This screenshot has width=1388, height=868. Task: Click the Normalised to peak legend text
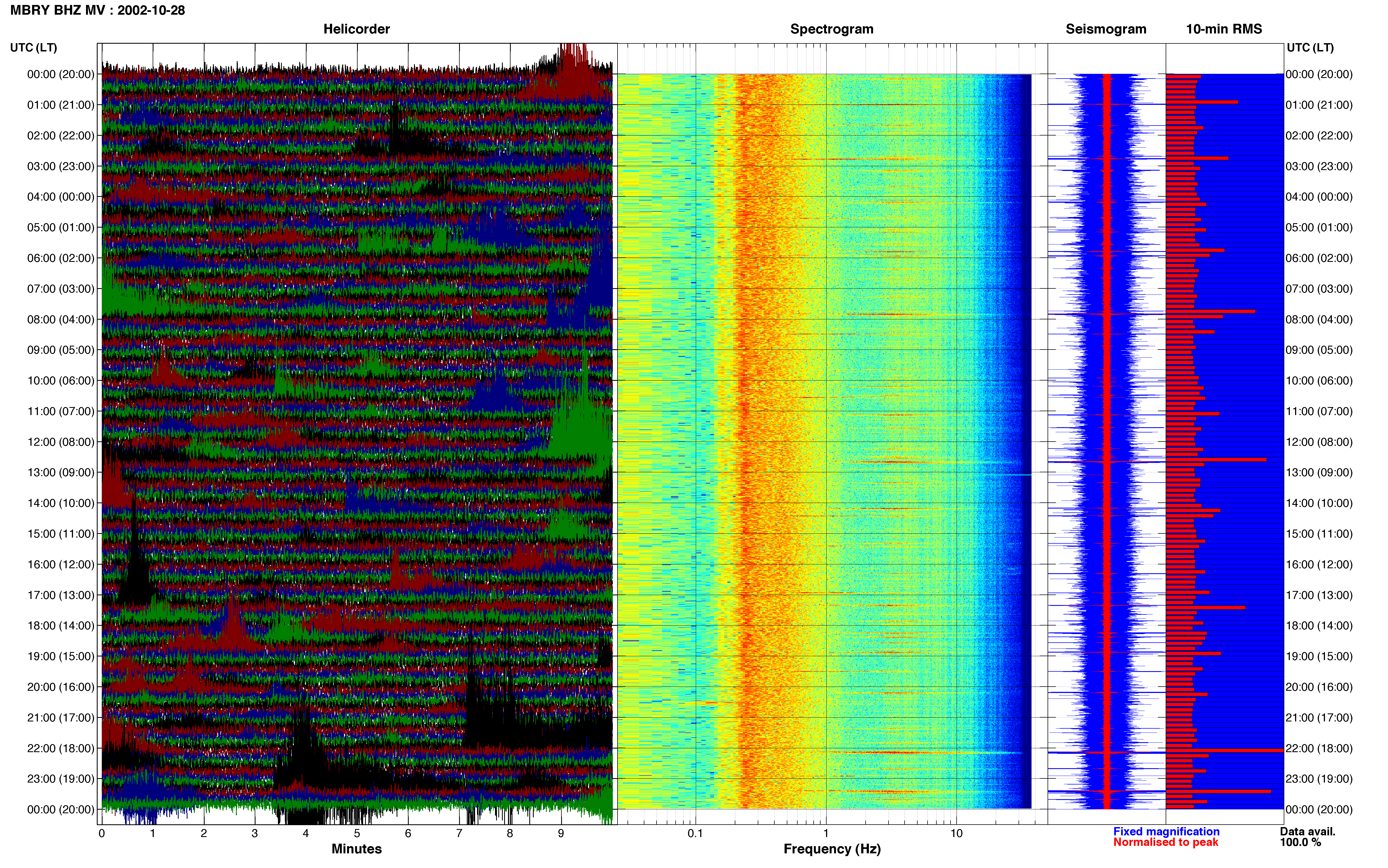click(x=1165, y=843)
